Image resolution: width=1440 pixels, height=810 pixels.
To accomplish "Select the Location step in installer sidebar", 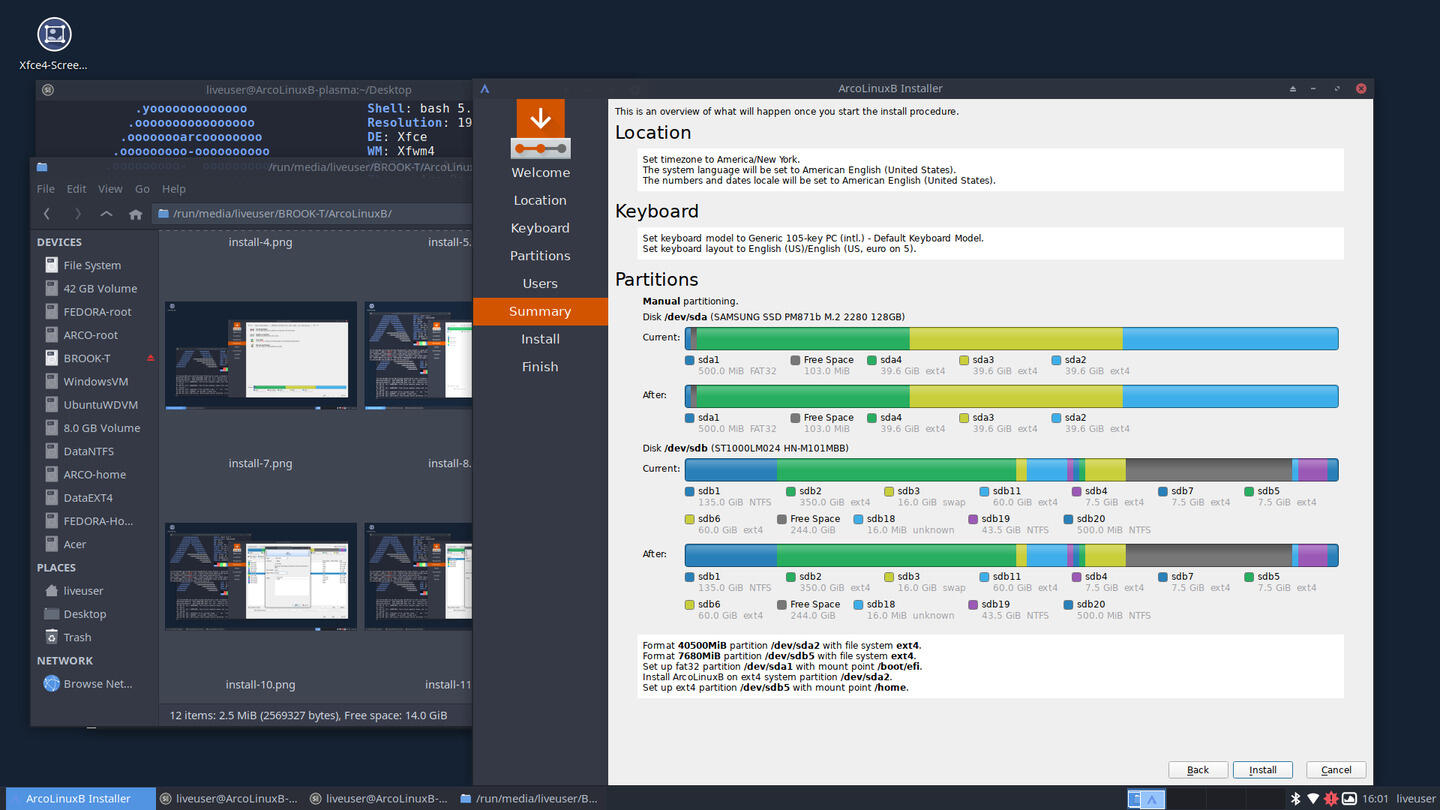I will tap(540, 200).
